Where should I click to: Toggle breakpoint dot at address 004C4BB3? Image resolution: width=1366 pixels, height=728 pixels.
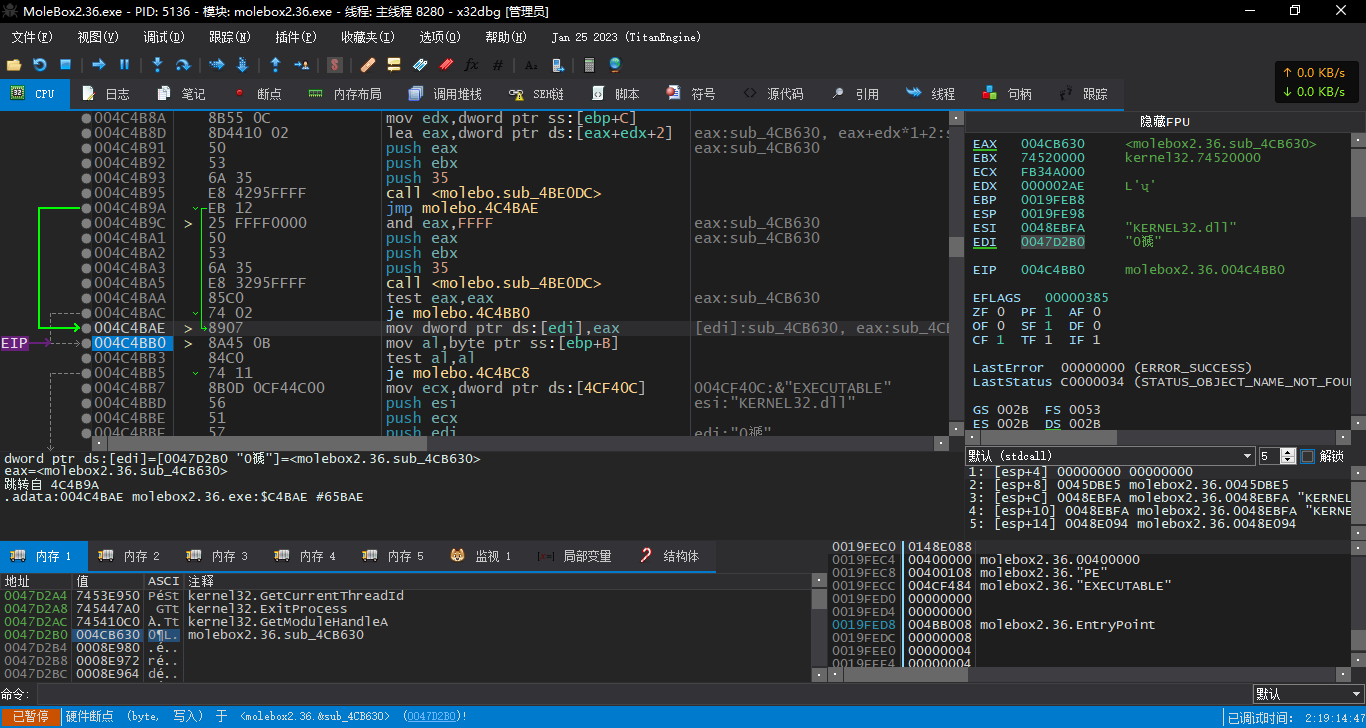click(86, 358)
